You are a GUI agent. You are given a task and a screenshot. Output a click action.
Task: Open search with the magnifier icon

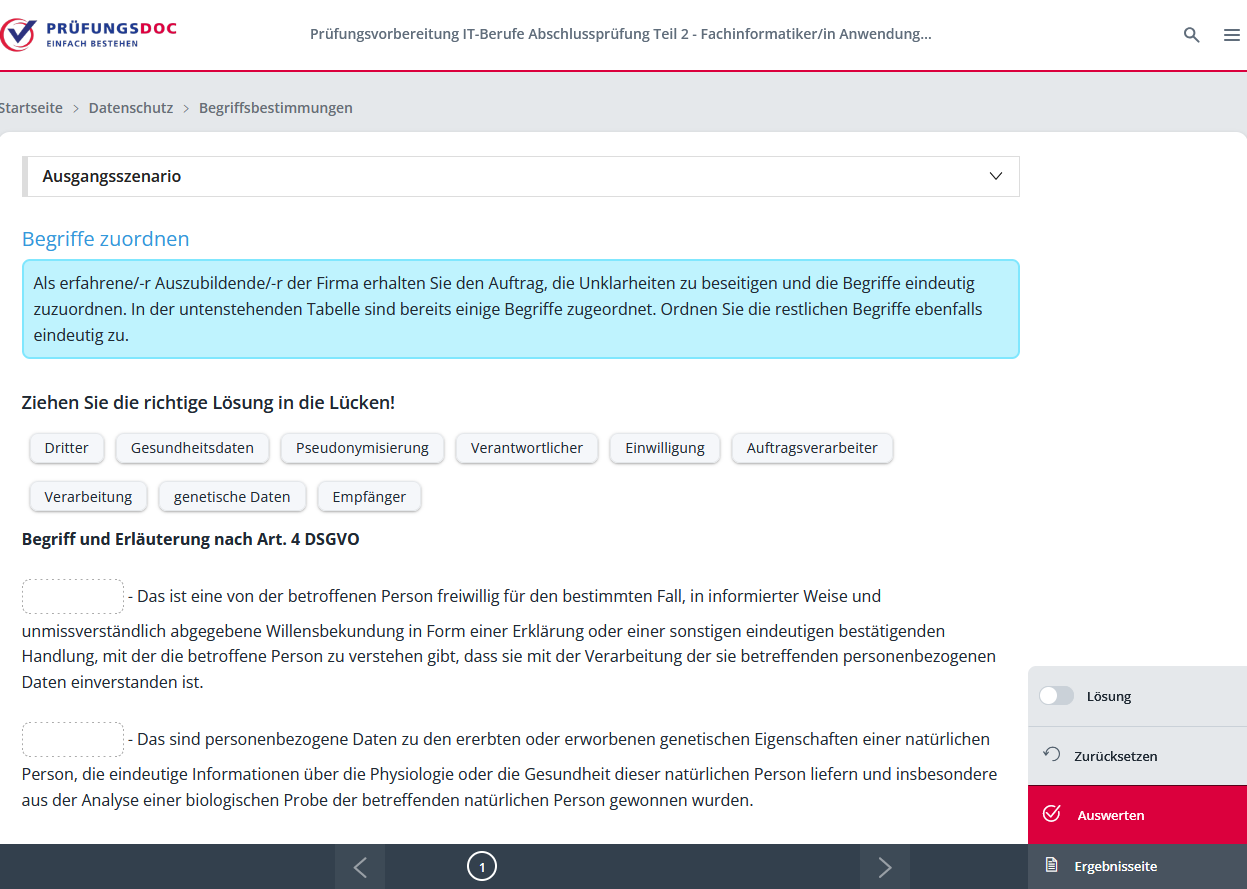[1191, 35]
